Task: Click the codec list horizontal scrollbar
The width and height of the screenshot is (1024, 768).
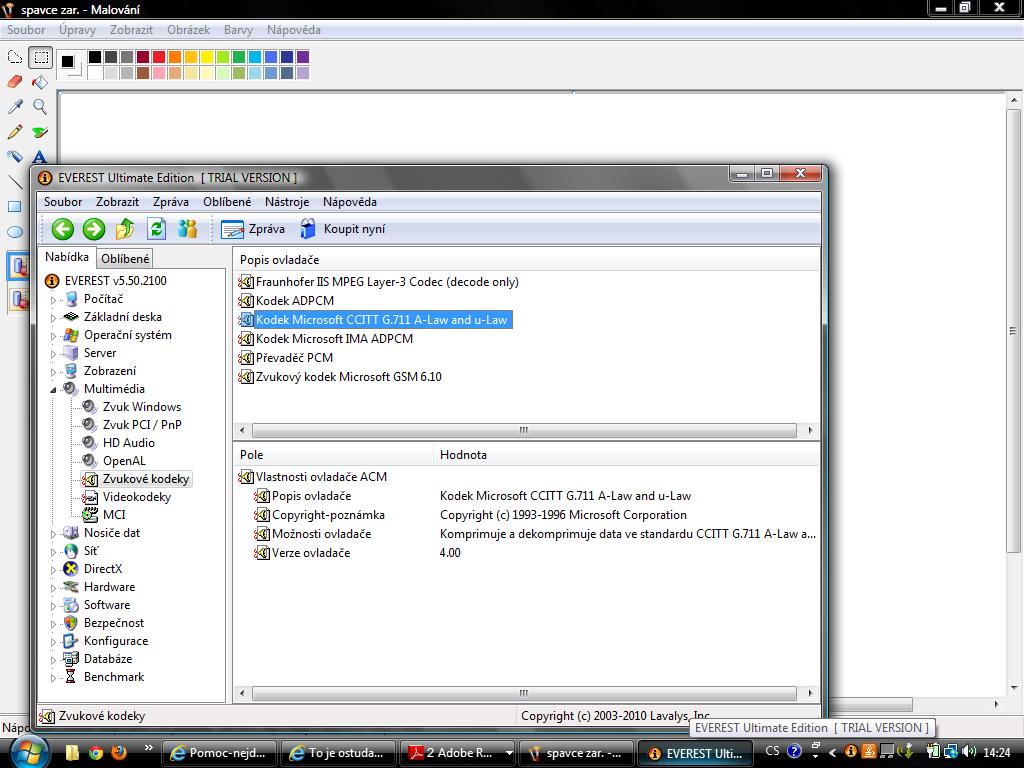Action: tap(525, 430)
